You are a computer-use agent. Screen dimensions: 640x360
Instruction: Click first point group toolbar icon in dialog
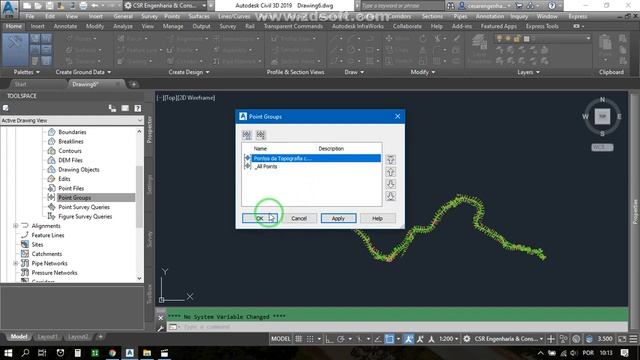pos(247,135)
